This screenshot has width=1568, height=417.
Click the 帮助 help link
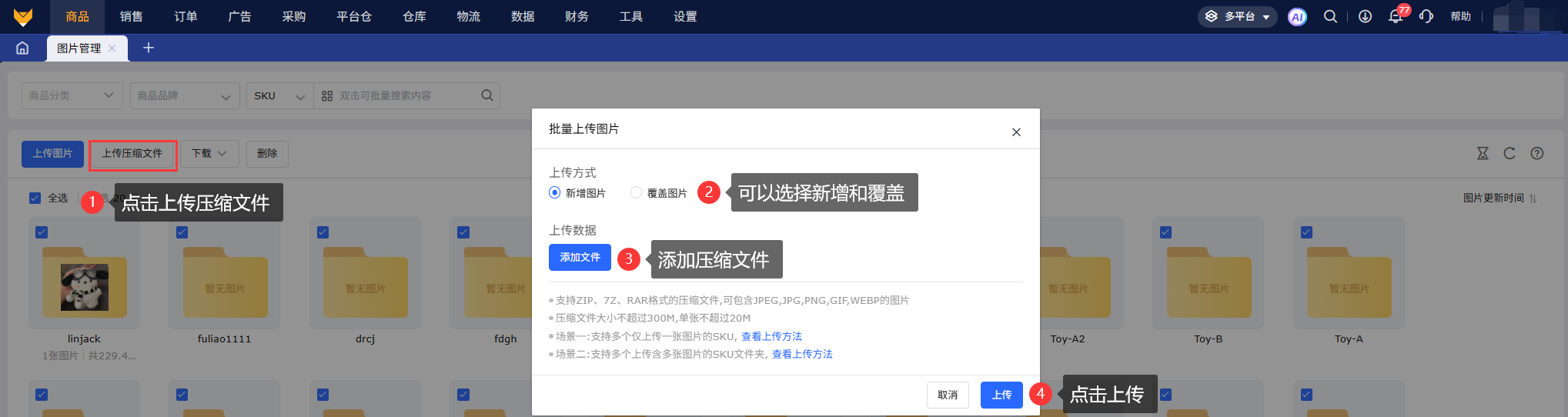point(1460,16)
